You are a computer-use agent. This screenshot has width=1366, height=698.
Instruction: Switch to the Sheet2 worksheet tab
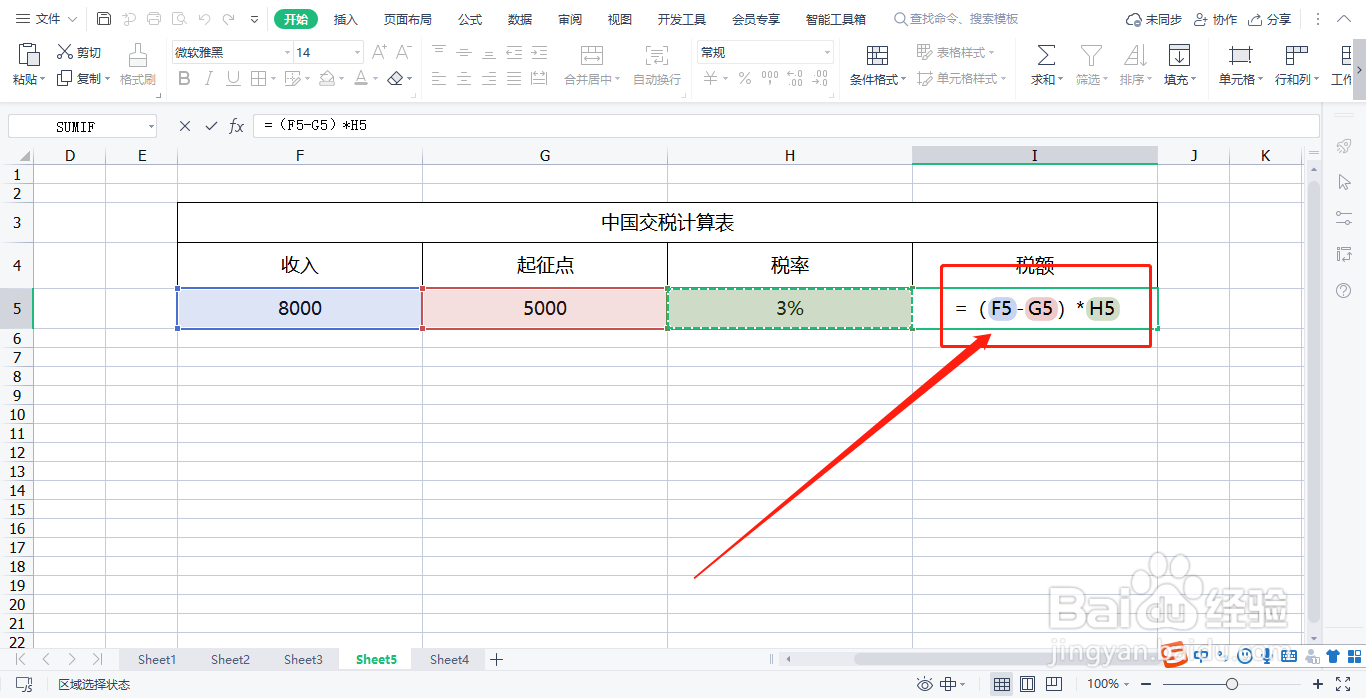(229, 659)
